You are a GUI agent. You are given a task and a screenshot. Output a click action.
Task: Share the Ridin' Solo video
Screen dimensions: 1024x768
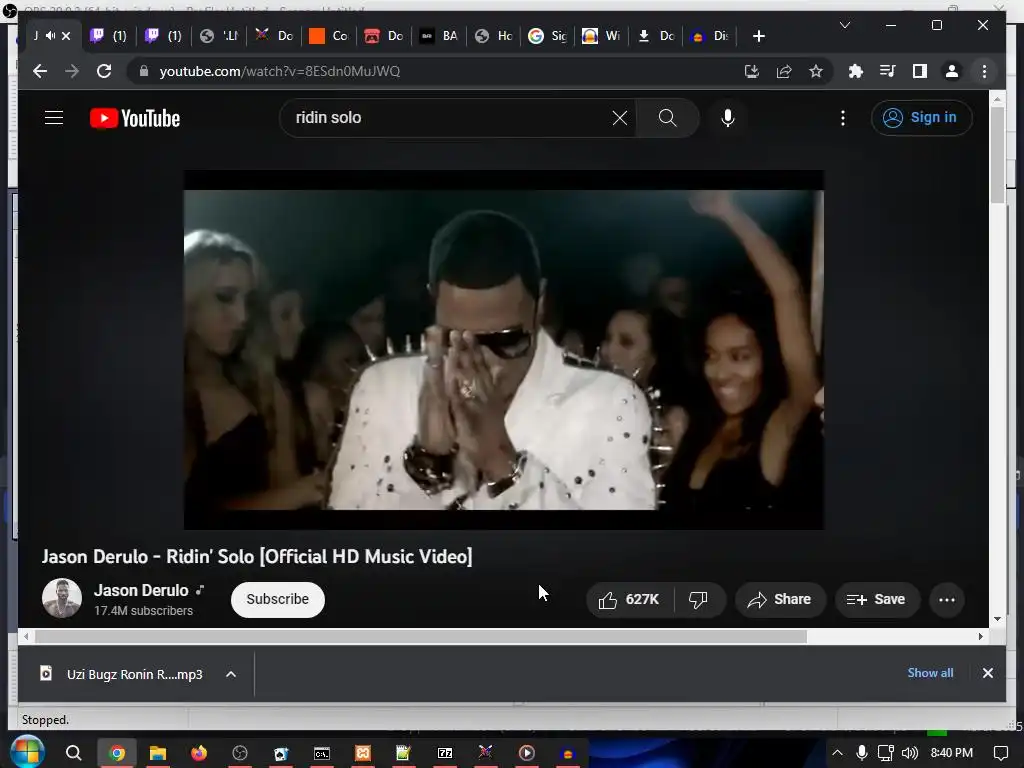click(x=780, y=600)
